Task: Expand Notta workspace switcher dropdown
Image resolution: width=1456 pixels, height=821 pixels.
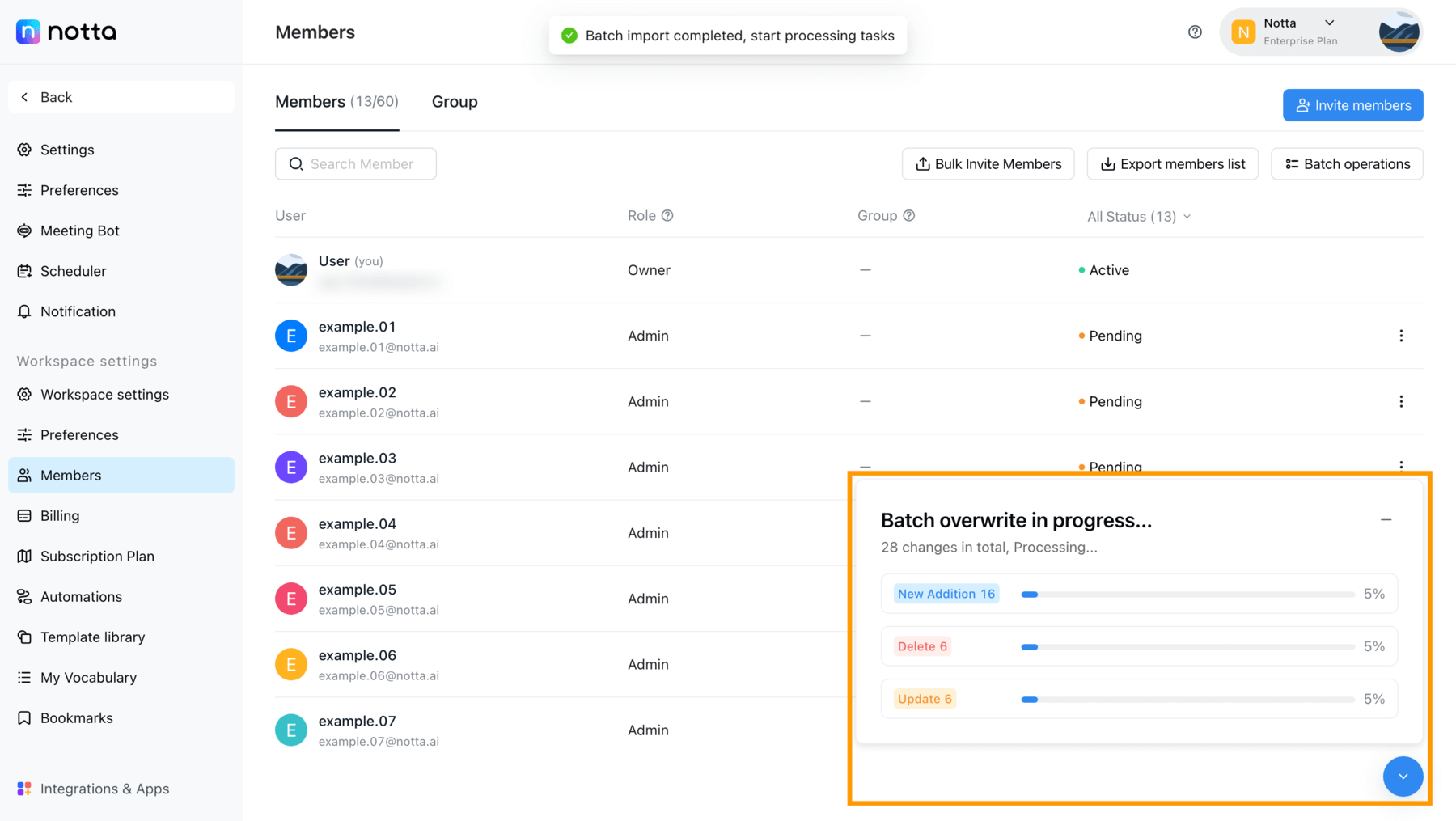Action: [x=1329, y=23]
